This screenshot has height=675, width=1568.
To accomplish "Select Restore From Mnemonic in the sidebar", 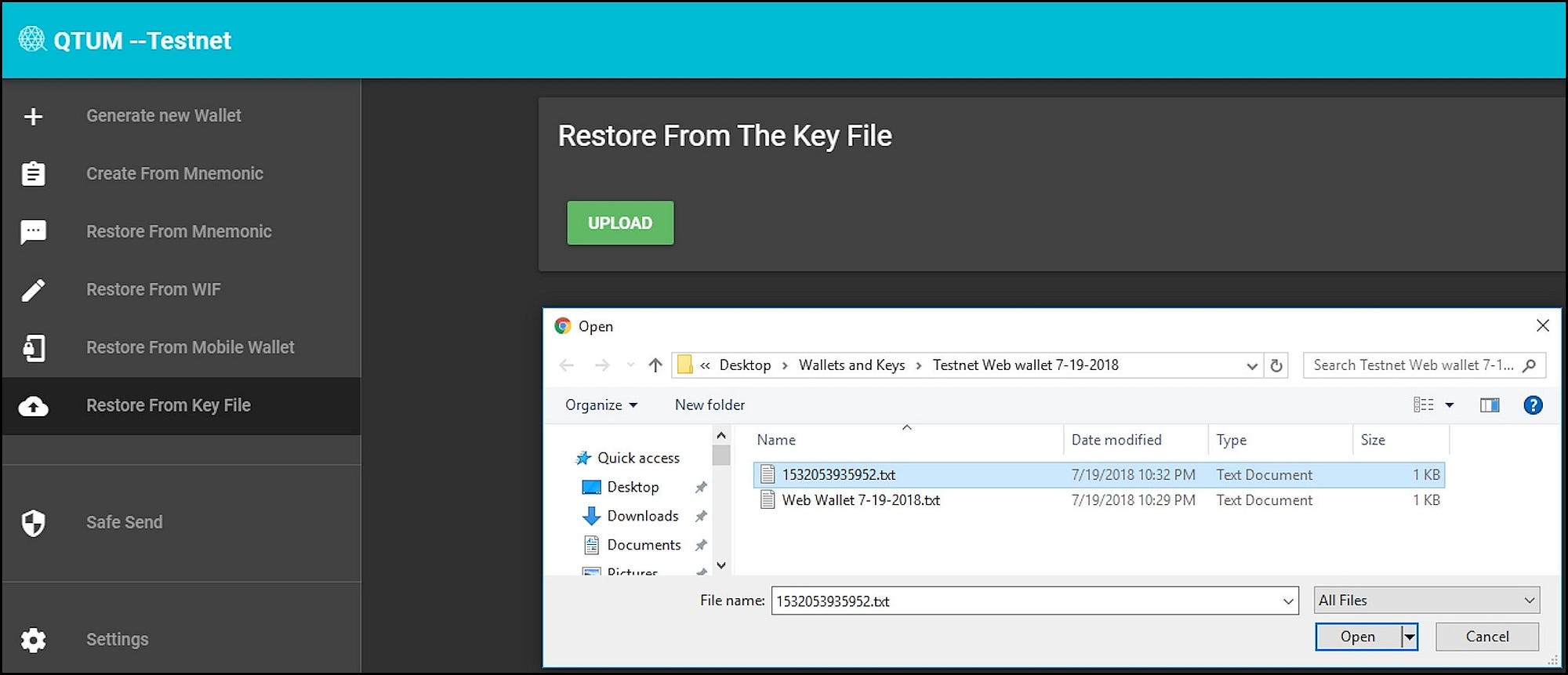I will click(x=179, y=232).
